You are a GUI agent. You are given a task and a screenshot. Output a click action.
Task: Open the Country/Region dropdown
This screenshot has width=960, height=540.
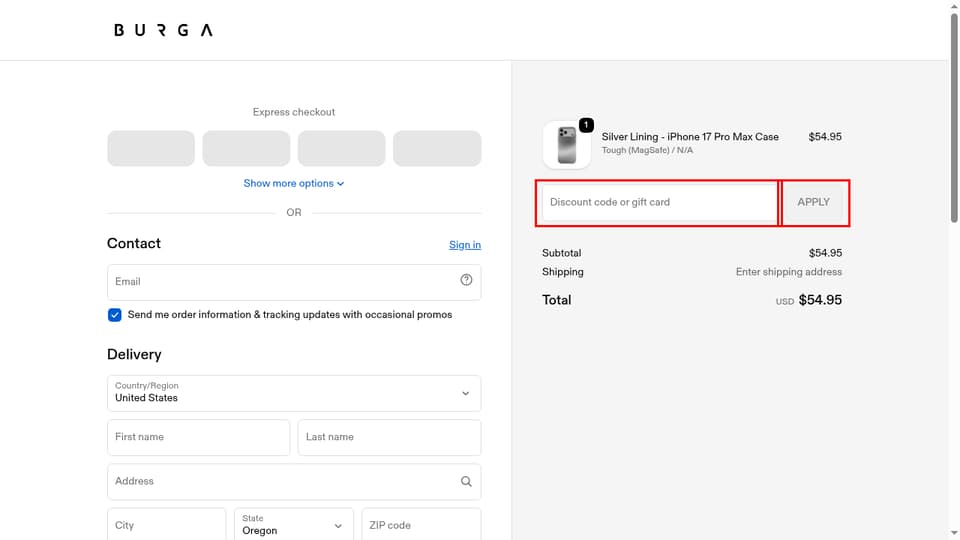[294, 393]
